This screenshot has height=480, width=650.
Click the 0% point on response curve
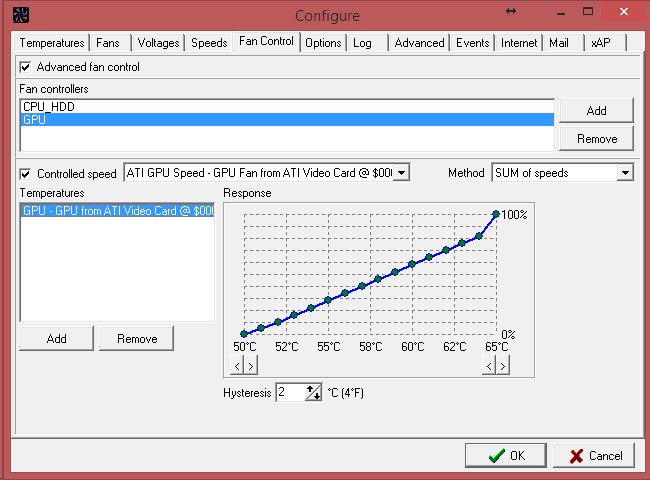pos(244,334)
